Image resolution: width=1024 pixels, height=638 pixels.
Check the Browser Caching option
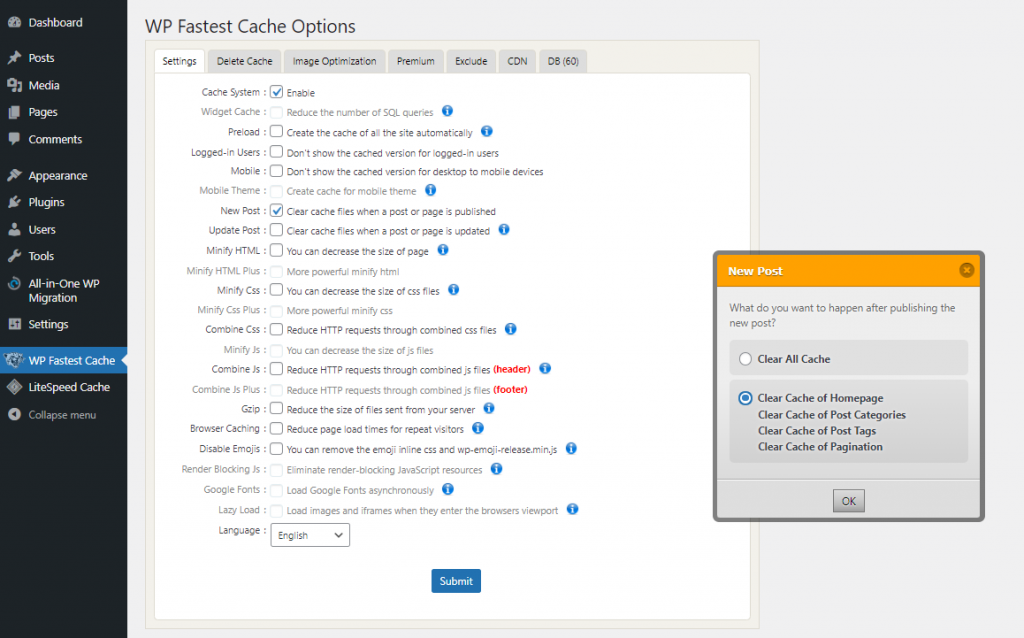click(274, 430)
